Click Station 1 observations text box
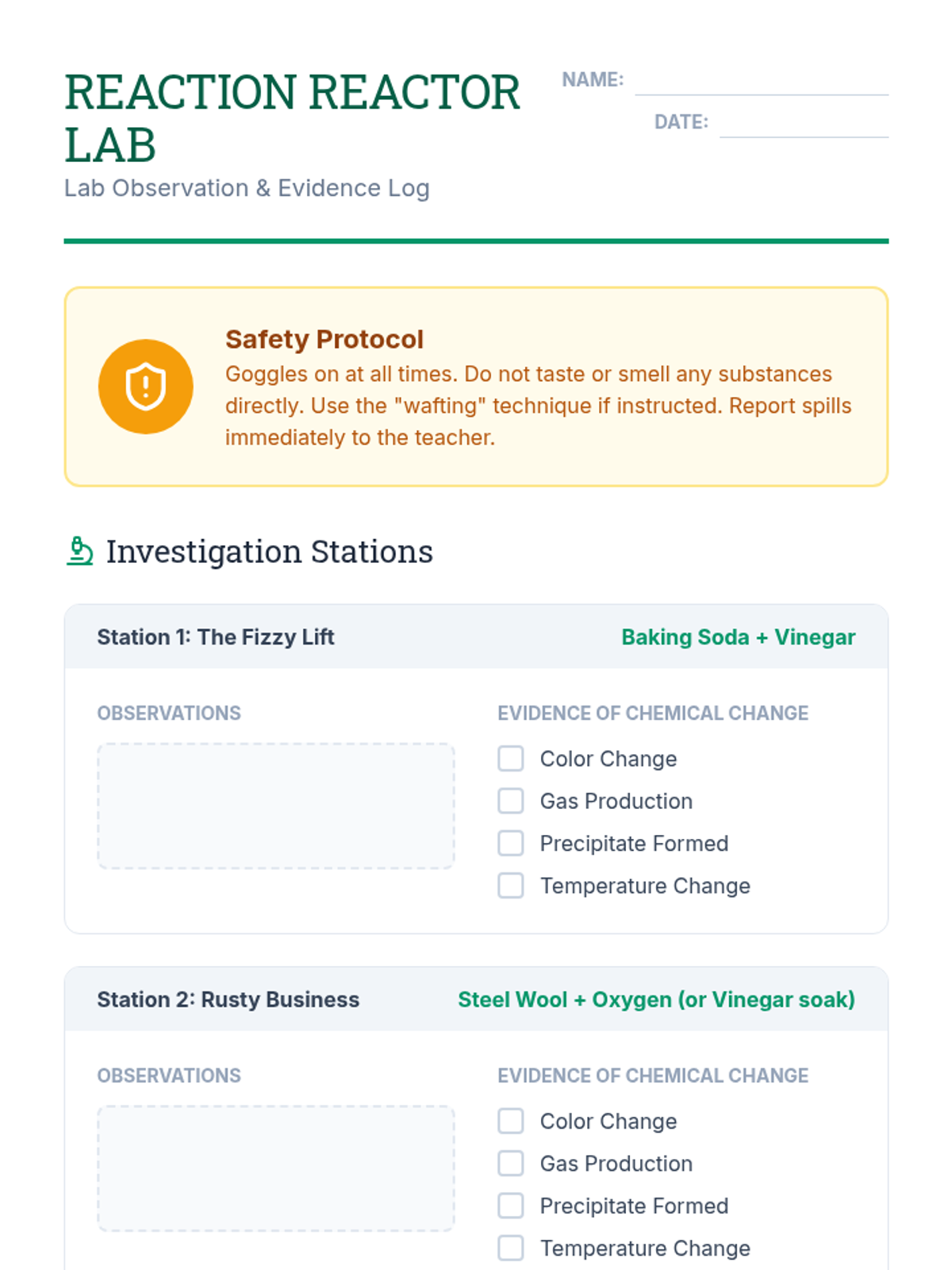952x1270 pixels. pyautogui.click(x=275, y=806)
